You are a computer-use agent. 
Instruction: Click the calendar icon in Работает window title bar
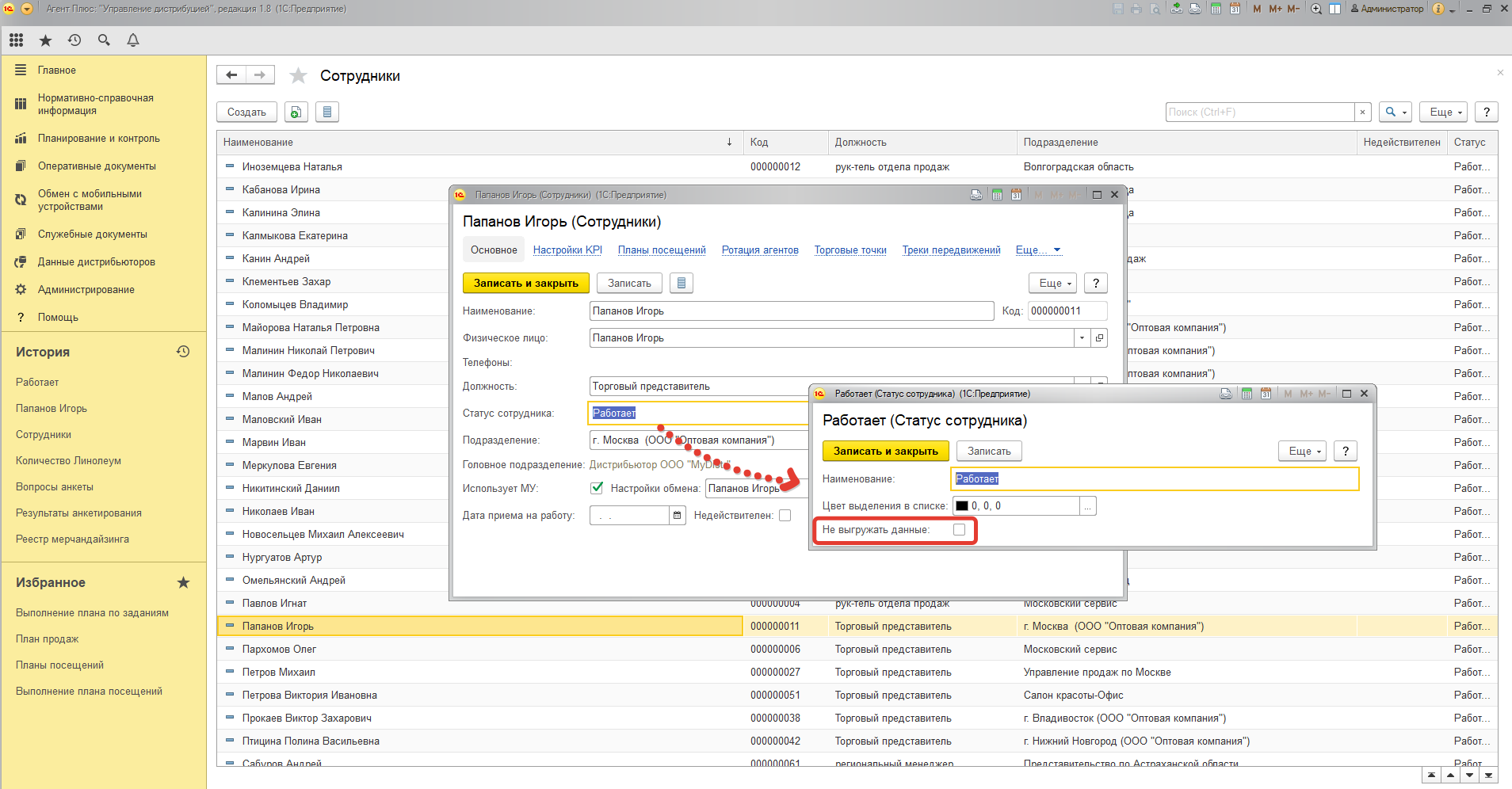click(x=1266, y=394)
